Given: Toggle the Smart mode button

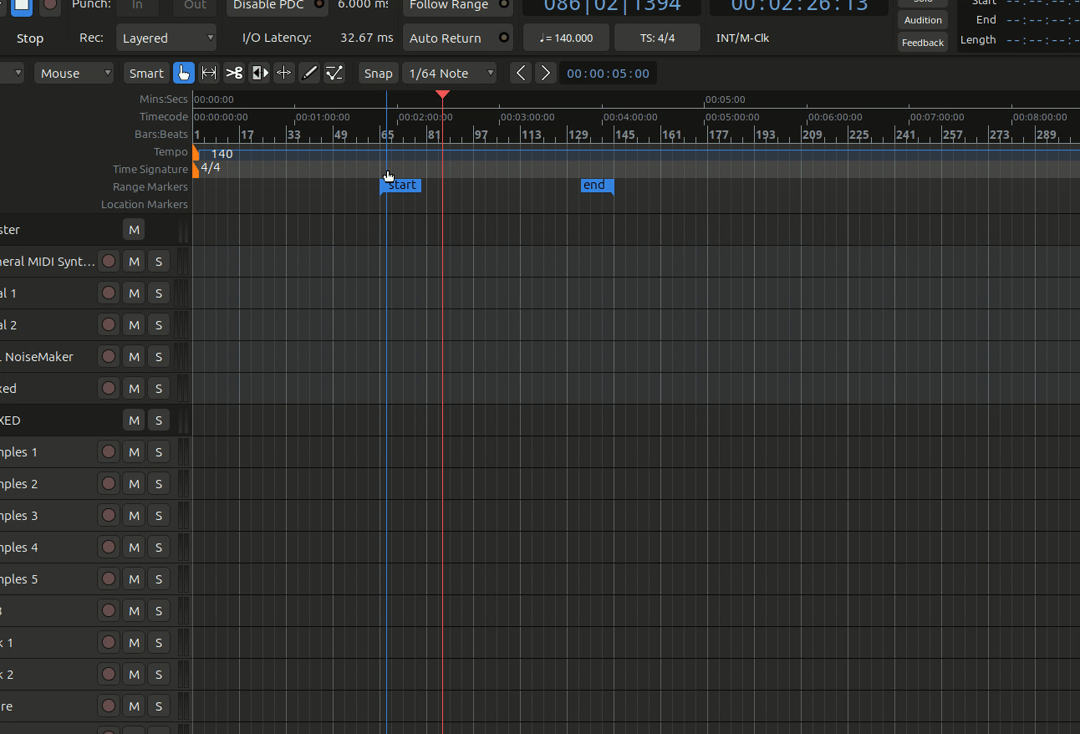Looking at the screenshot, I should click(146, 73).
